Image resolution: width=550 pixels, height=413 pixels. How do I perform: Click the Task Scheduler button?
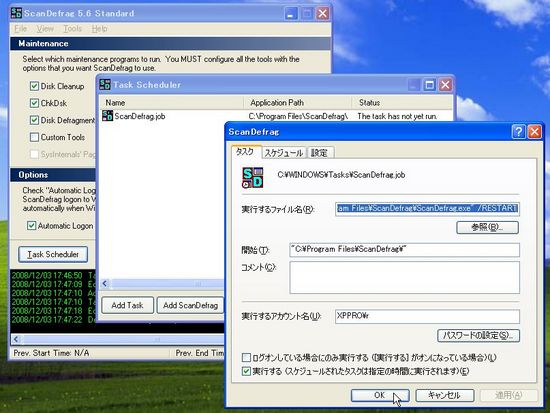point(53,254)
